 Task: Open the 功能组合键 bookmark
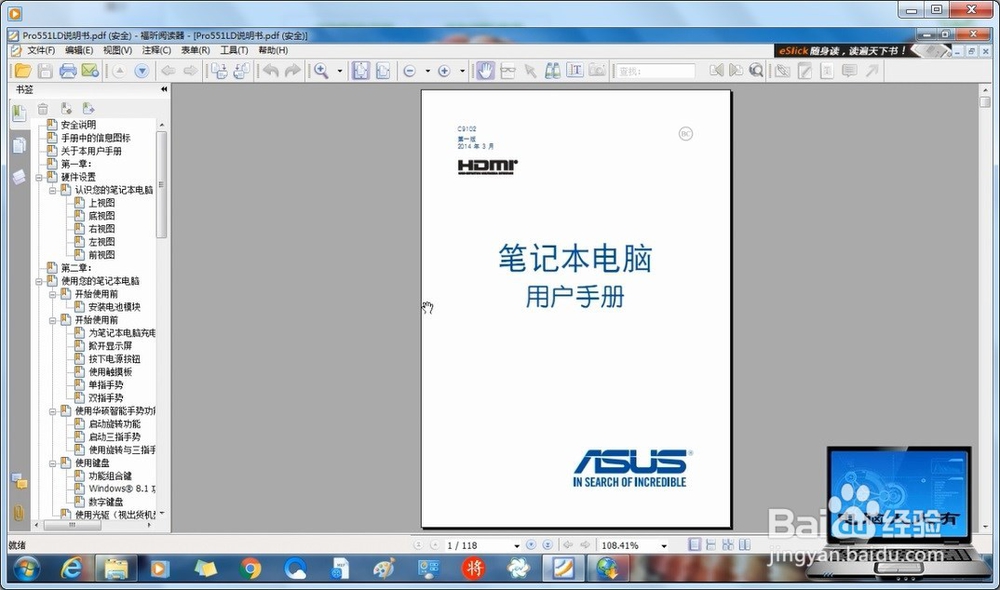tap(110, 476)
